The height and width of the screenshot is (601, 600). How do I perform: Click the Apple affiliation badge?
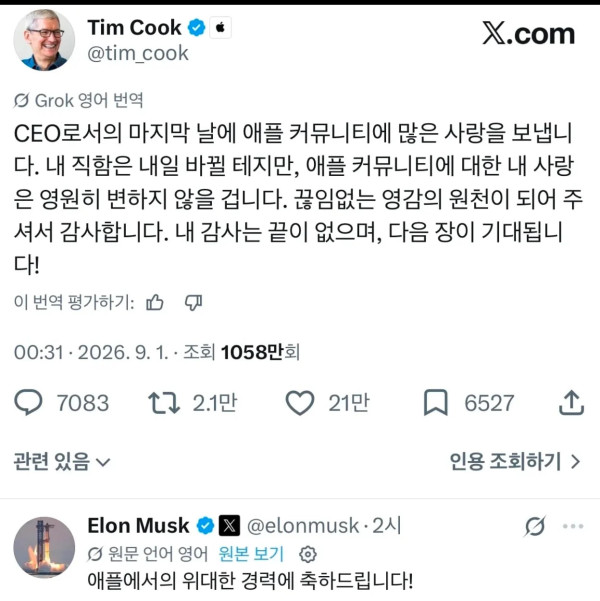220,28
